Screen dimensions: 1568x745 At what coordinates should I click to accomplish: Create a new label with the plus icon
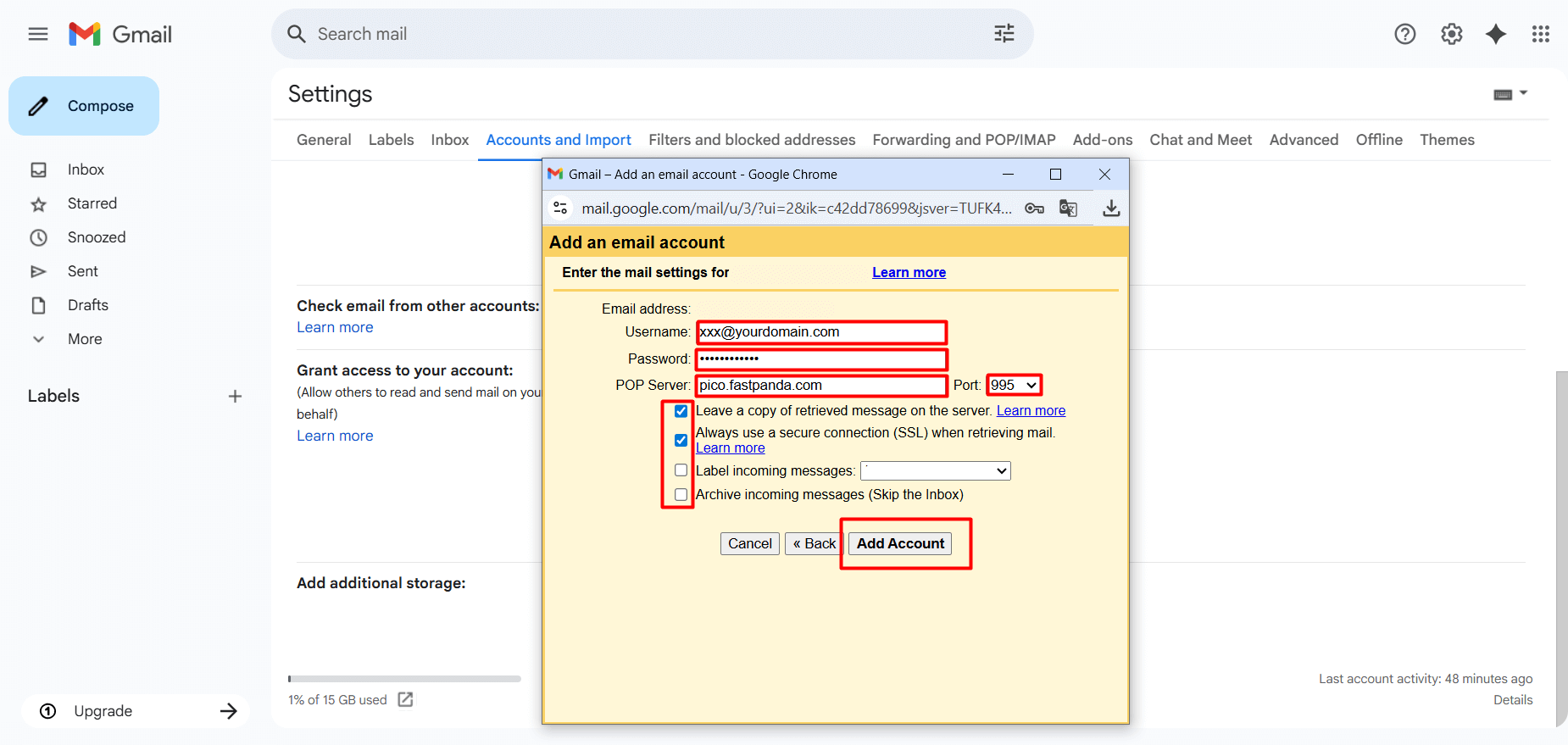click(x=235, y=396)
